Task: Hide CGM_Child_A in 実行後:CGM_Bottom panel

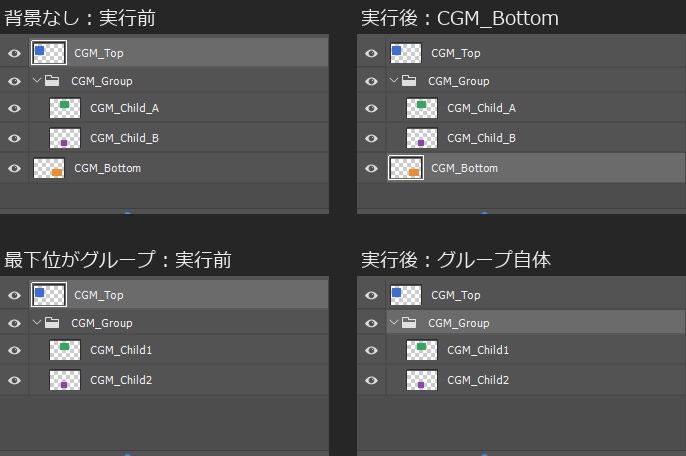Action: click(x=371, y=109)
